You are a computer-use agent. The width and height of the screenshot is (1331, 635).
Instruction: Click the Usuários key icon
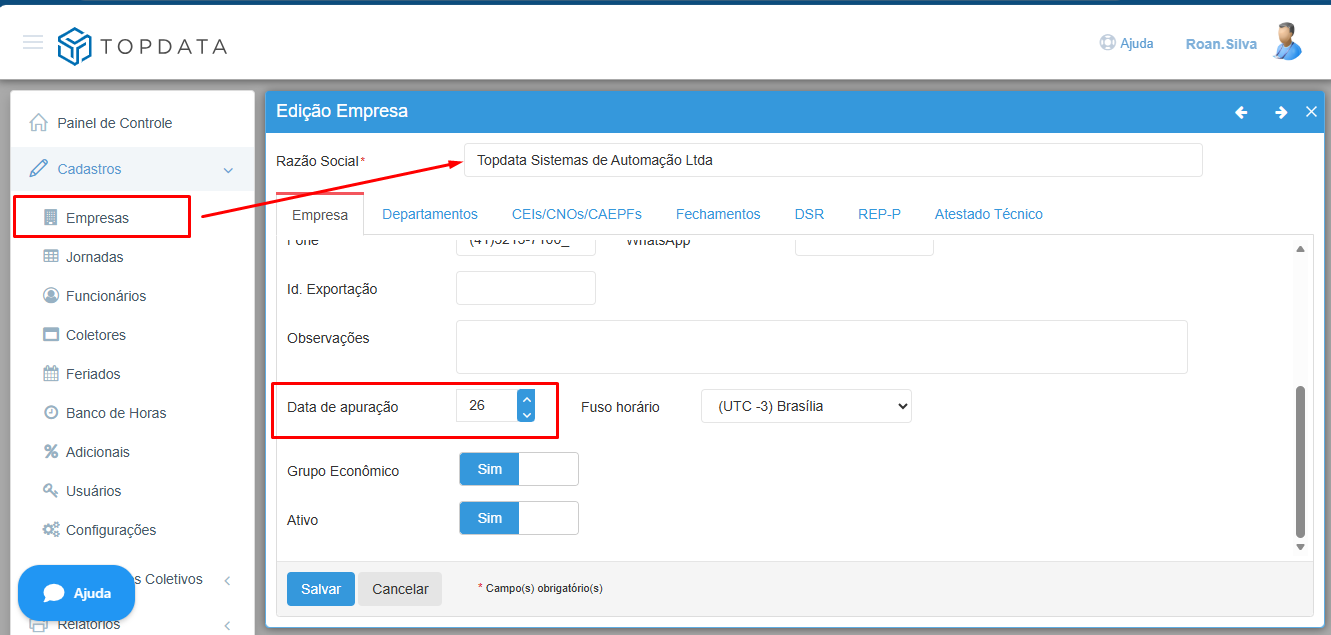point(51,490)
